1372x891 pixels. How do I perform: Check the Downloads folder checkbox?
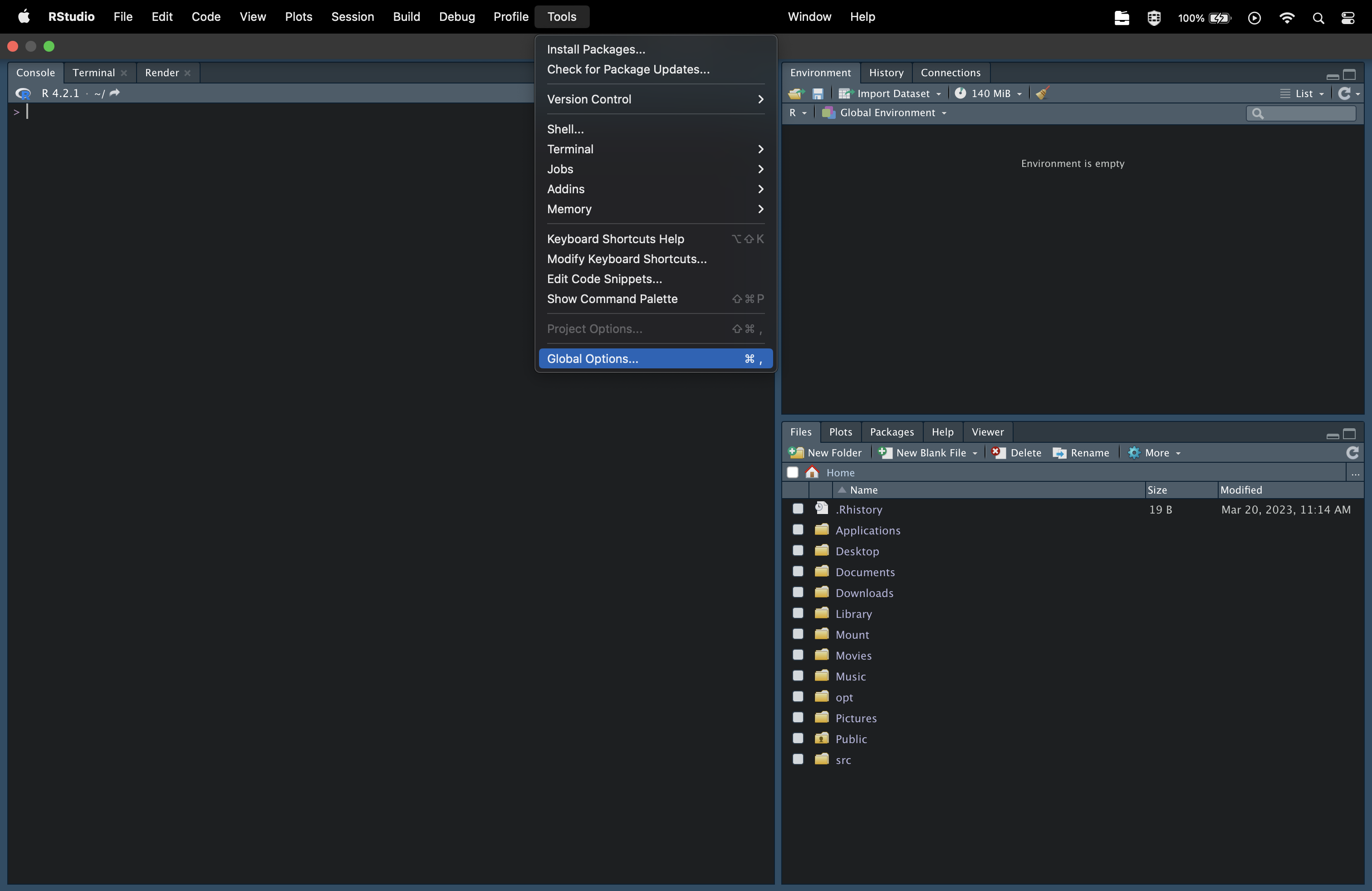tap(798, 592)
